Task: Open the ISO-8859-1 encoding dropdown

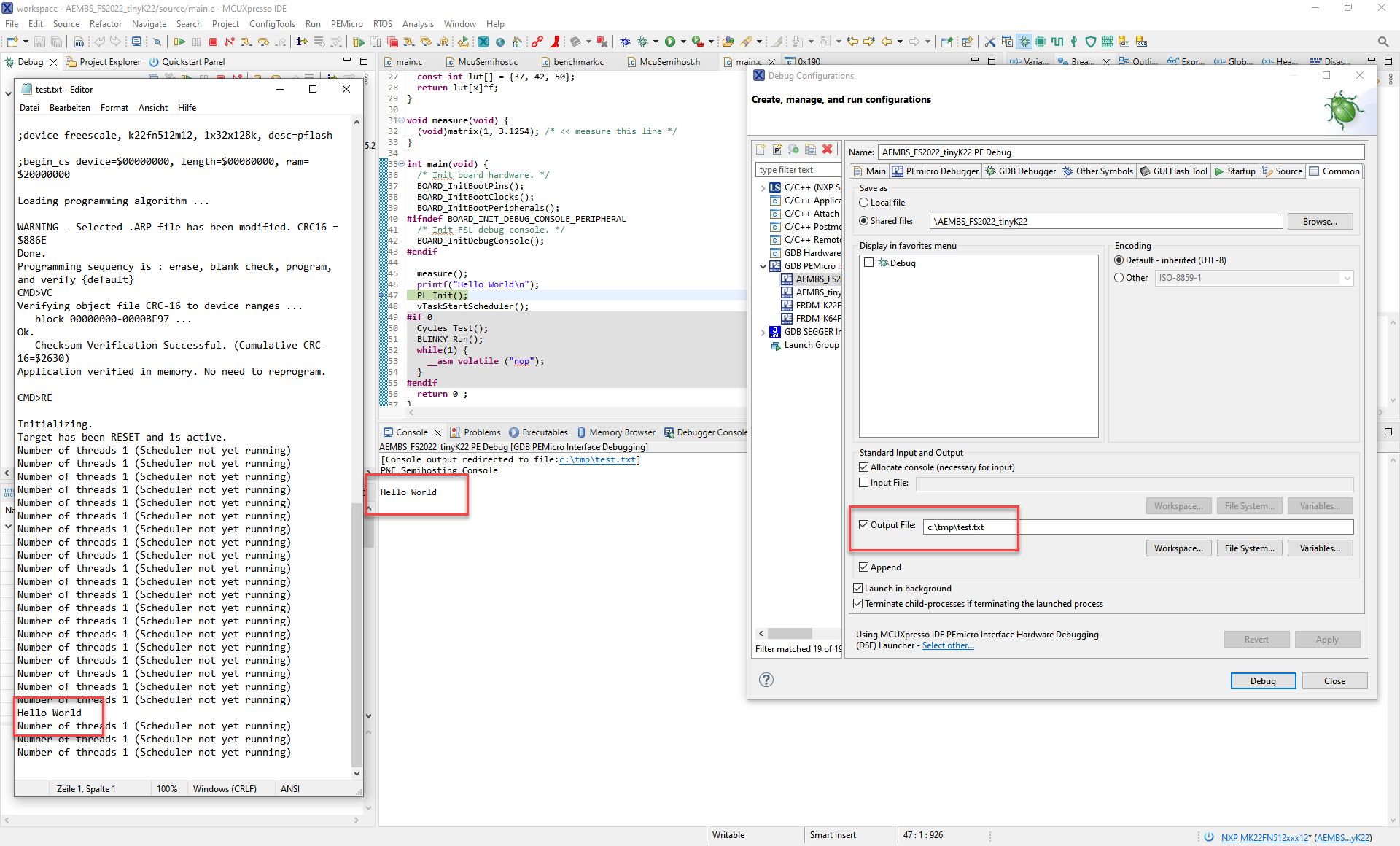Action: coord(1346,278)
